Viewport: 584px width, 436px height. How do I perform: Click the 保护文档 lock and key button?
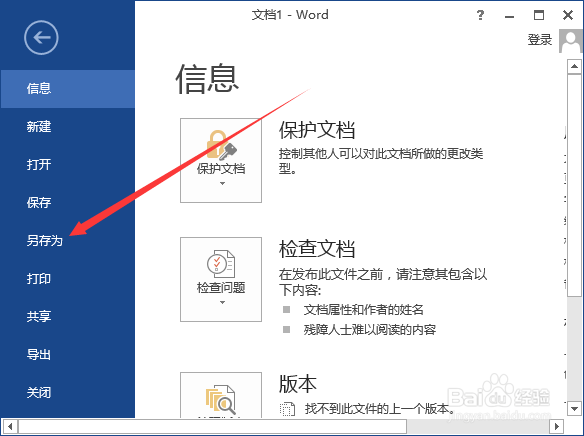coord(221,160)
